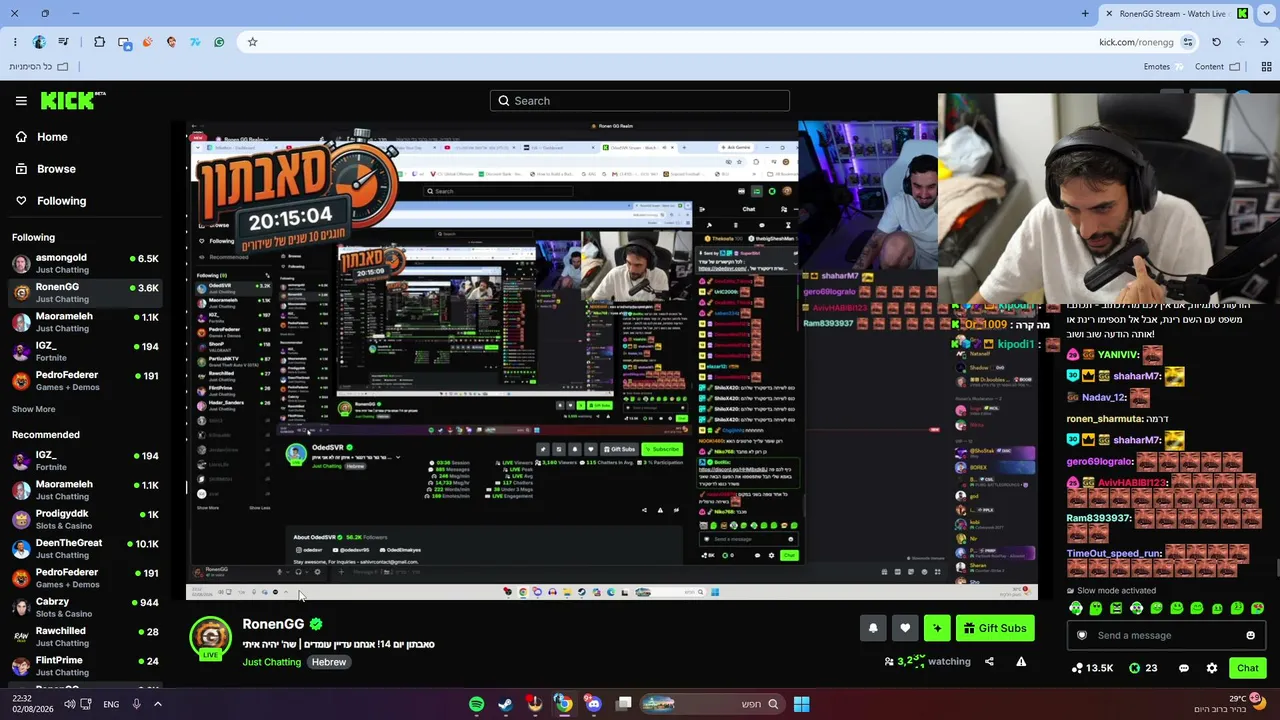Open Chrome's three-dot menu
This screenshot has height=720, width=1280.
coord(15,42)
